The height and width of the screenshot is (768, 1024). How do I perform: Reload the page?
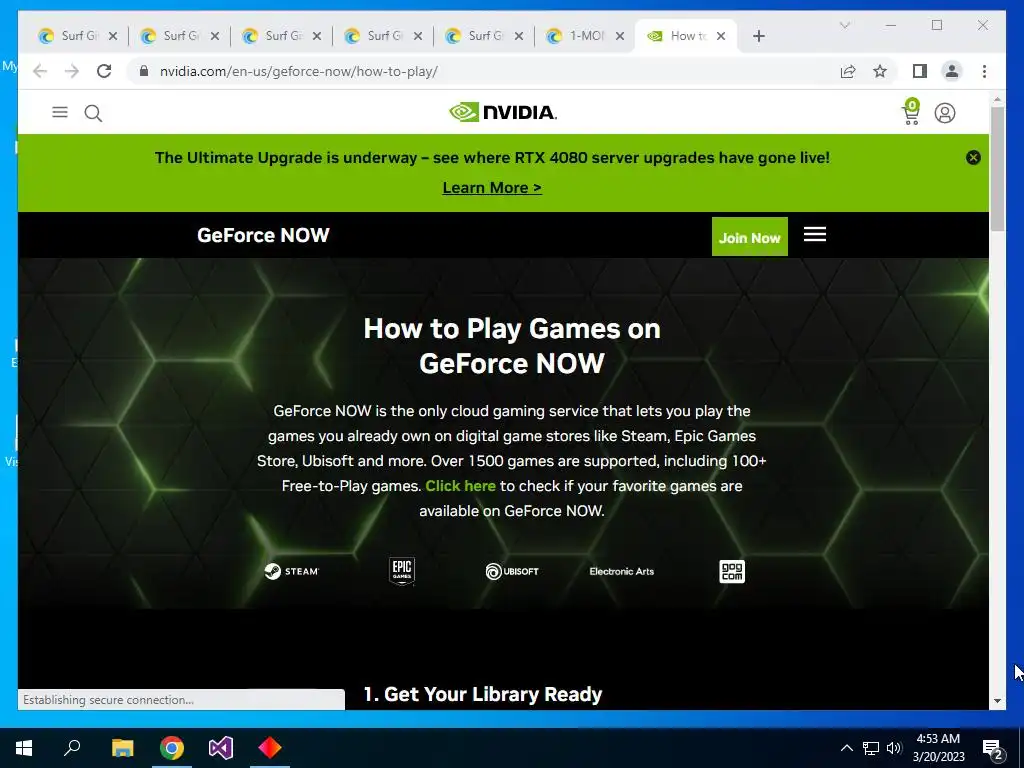(104, 71)
